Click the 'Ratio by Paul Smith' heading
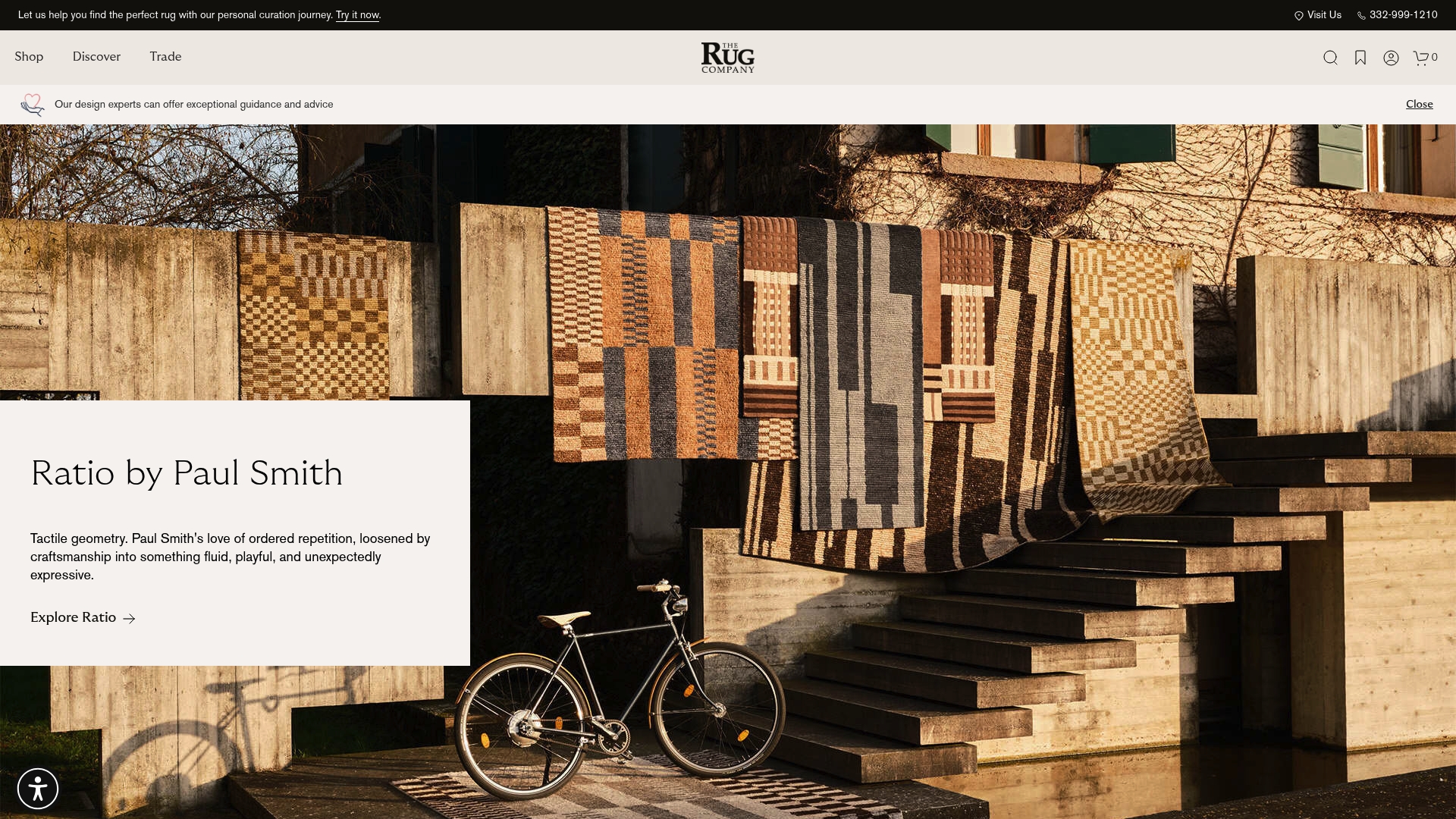 click(x=187, y=473)
